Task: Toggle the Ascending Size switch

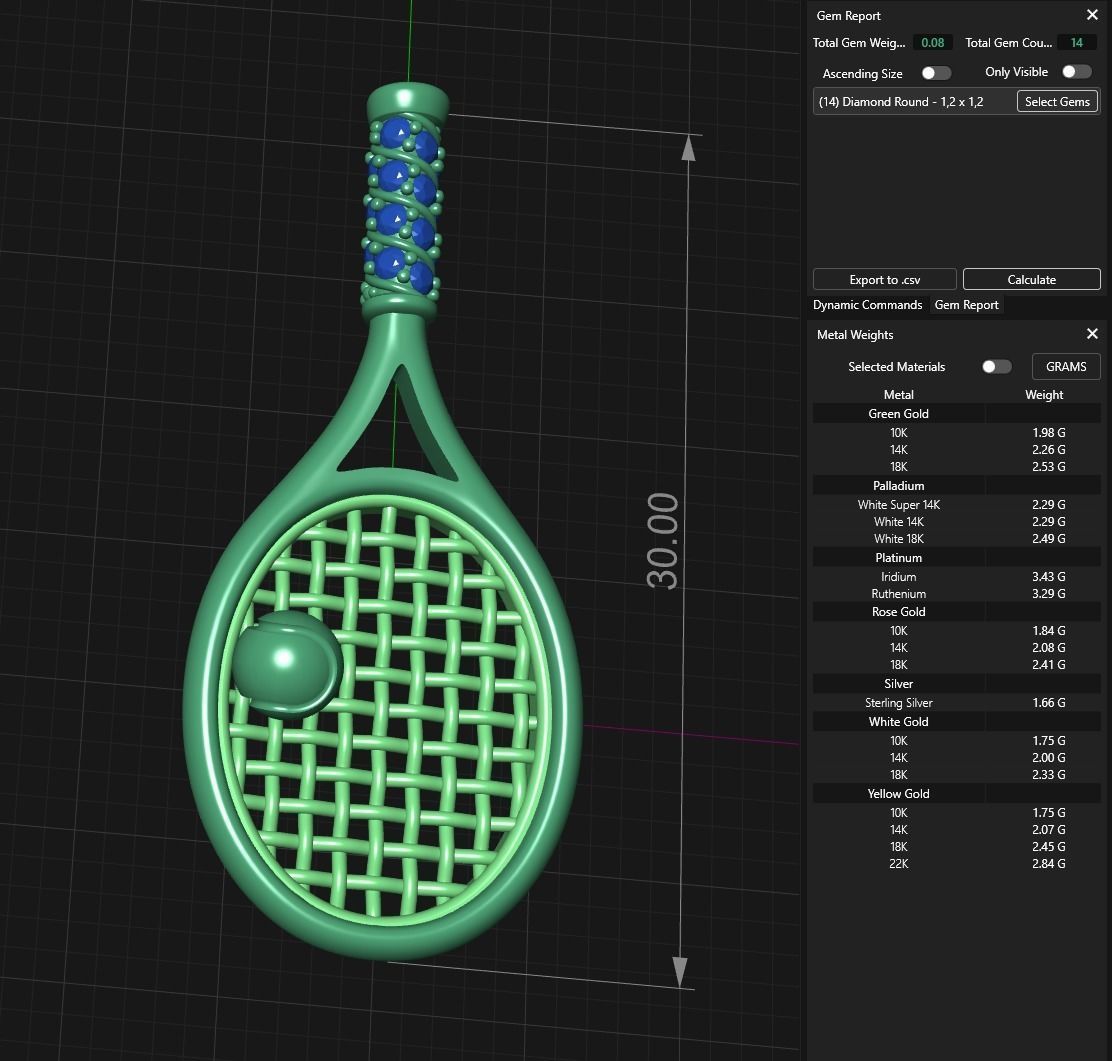Action: point(935,73)
